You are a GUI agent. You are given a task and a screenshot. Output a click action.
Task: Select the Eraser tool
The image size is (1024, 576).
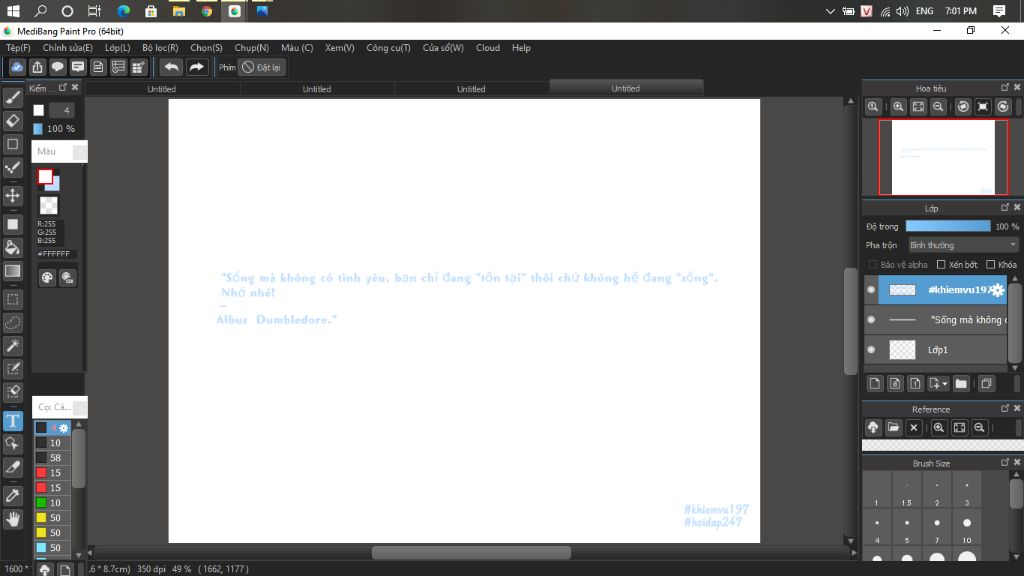pos(12,121)
